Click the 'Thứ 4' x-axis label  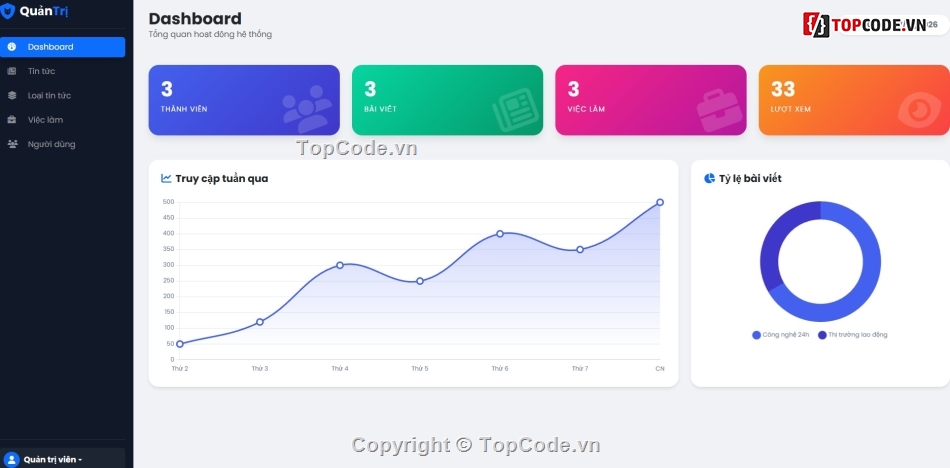pos(340,369)
